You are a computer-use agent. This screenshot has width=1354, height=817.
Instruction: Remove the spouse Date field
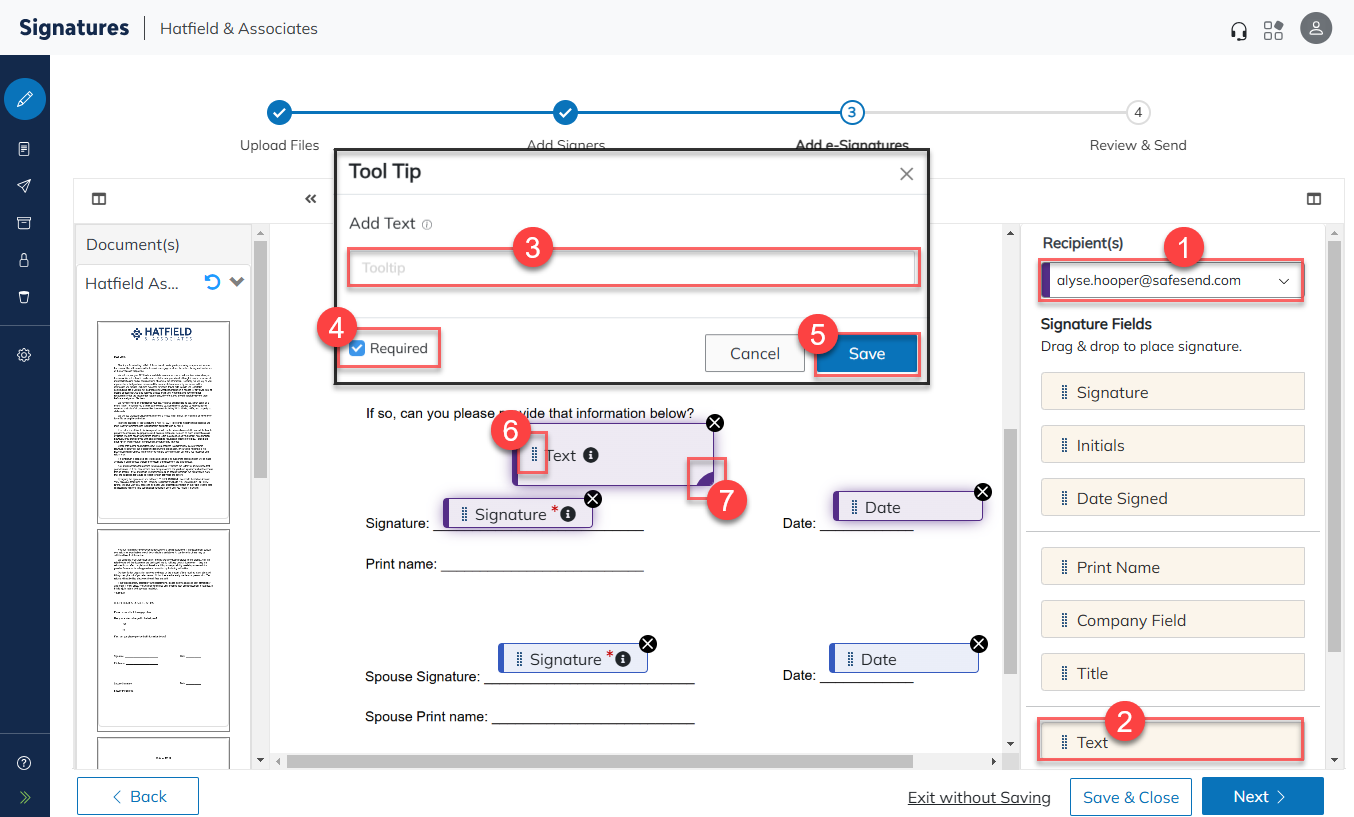pyautogui.click(x=979, y=643)
